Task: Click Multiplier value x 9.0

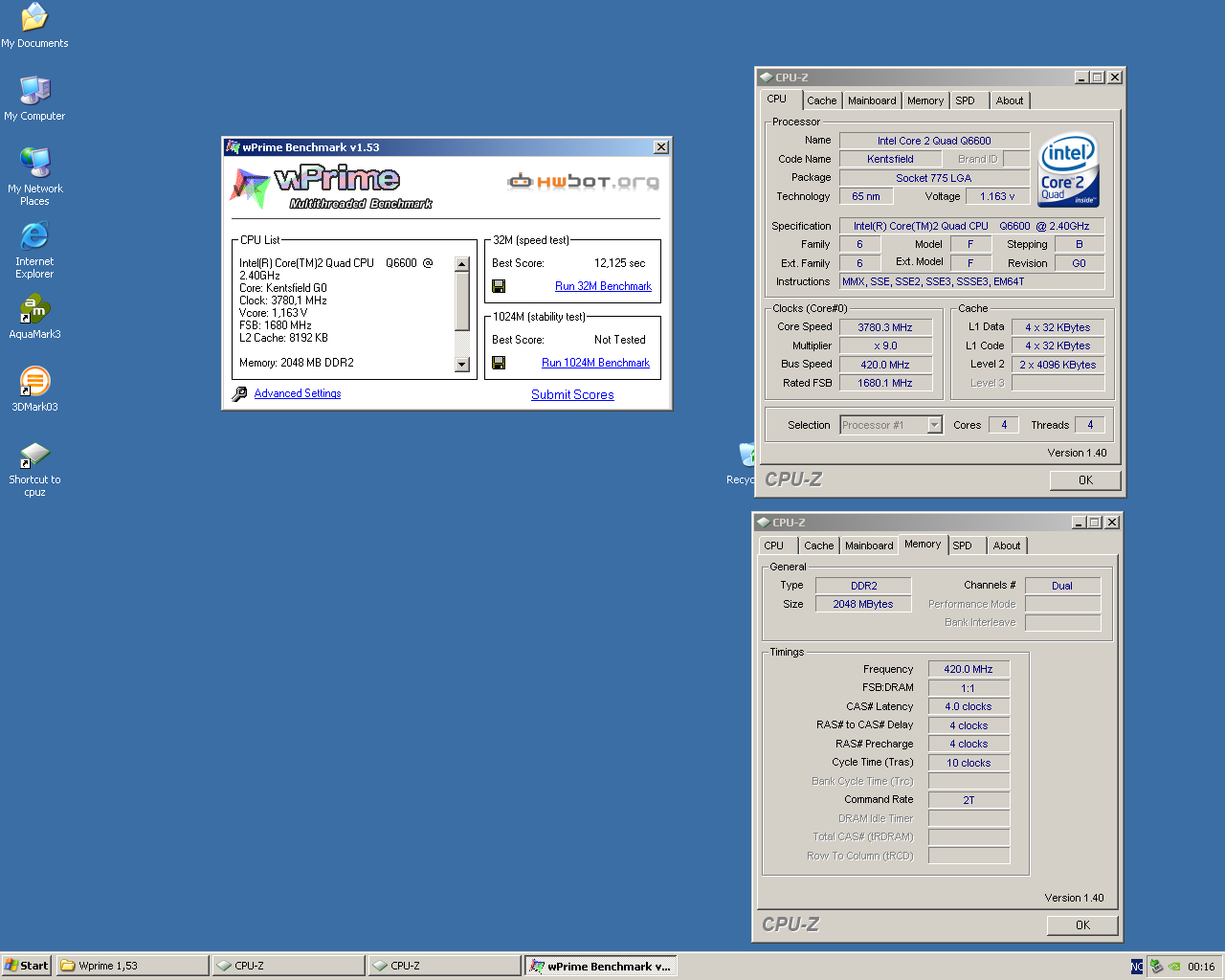Action: [885, 345]
